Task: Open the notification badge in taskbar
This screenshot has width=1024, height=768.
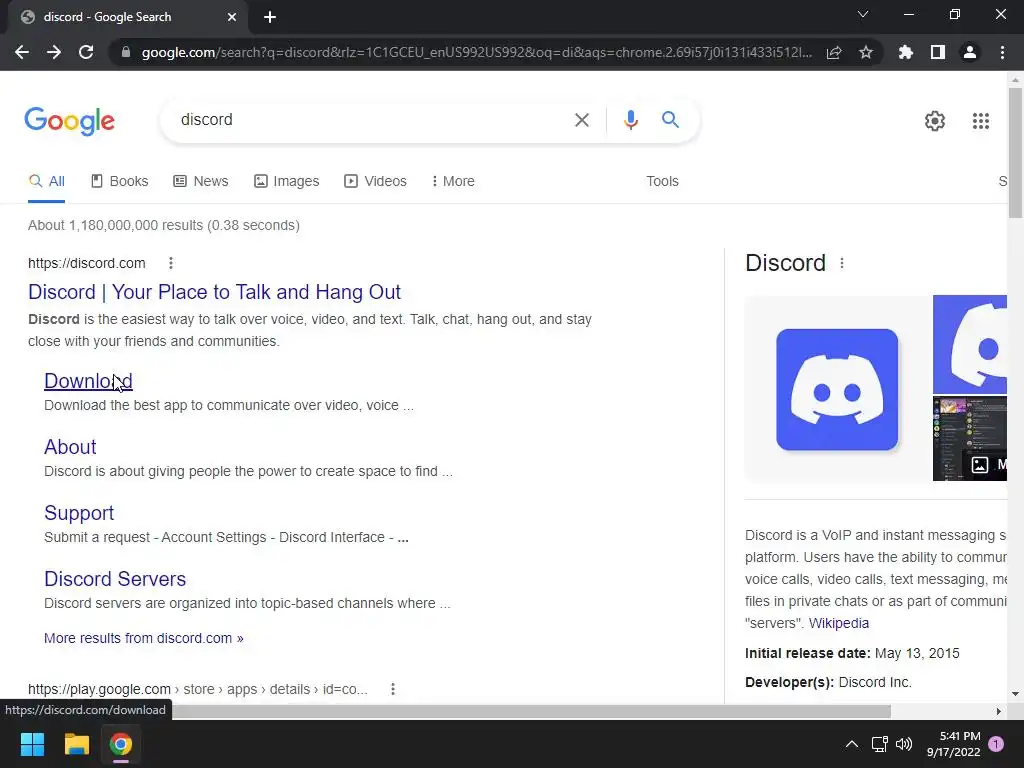Action: pyautogui.click(x=996, y=744)
